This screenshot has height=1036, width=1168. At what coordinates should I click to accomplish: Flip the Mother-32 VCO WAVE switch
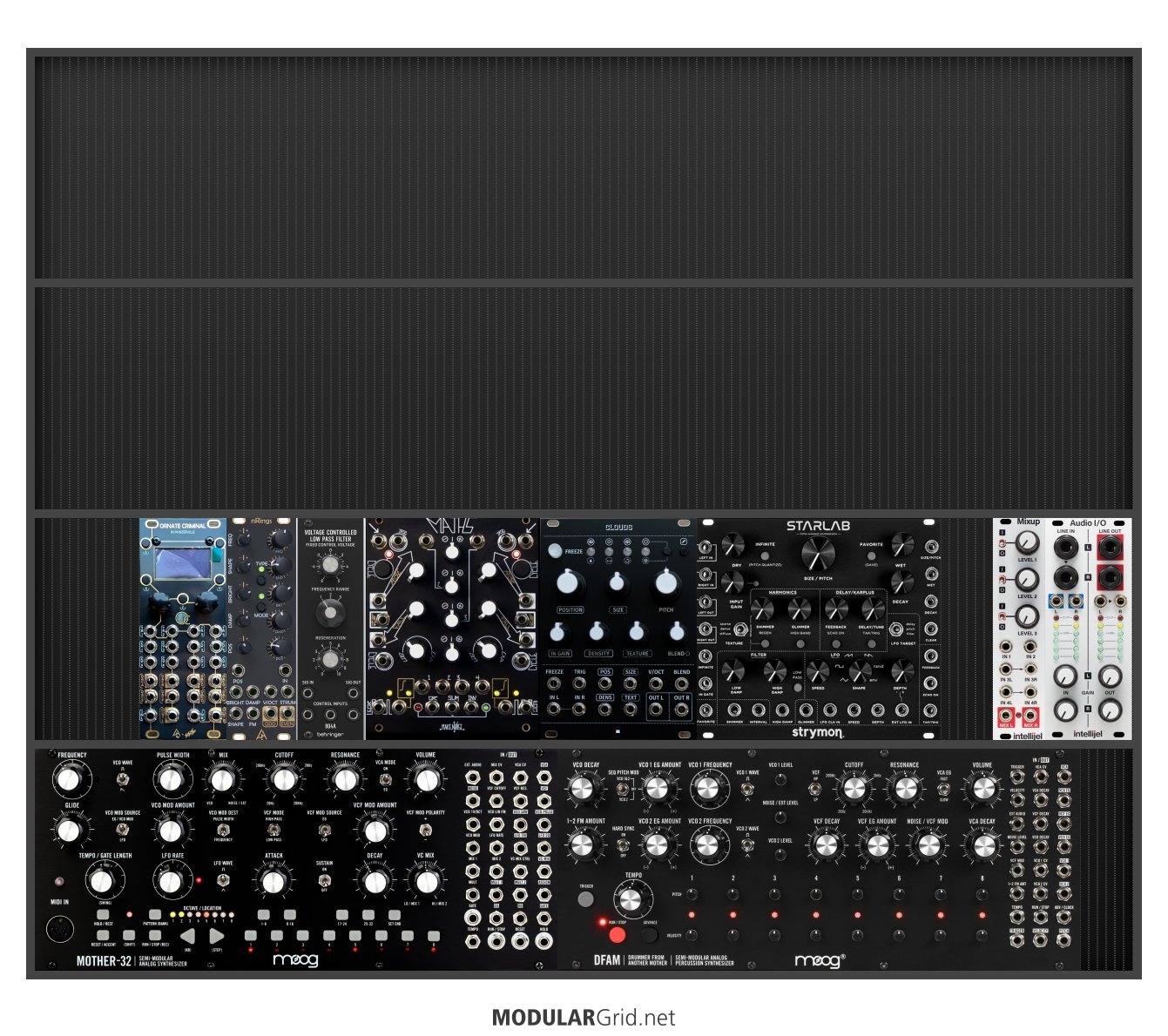[x=123, y=780]
